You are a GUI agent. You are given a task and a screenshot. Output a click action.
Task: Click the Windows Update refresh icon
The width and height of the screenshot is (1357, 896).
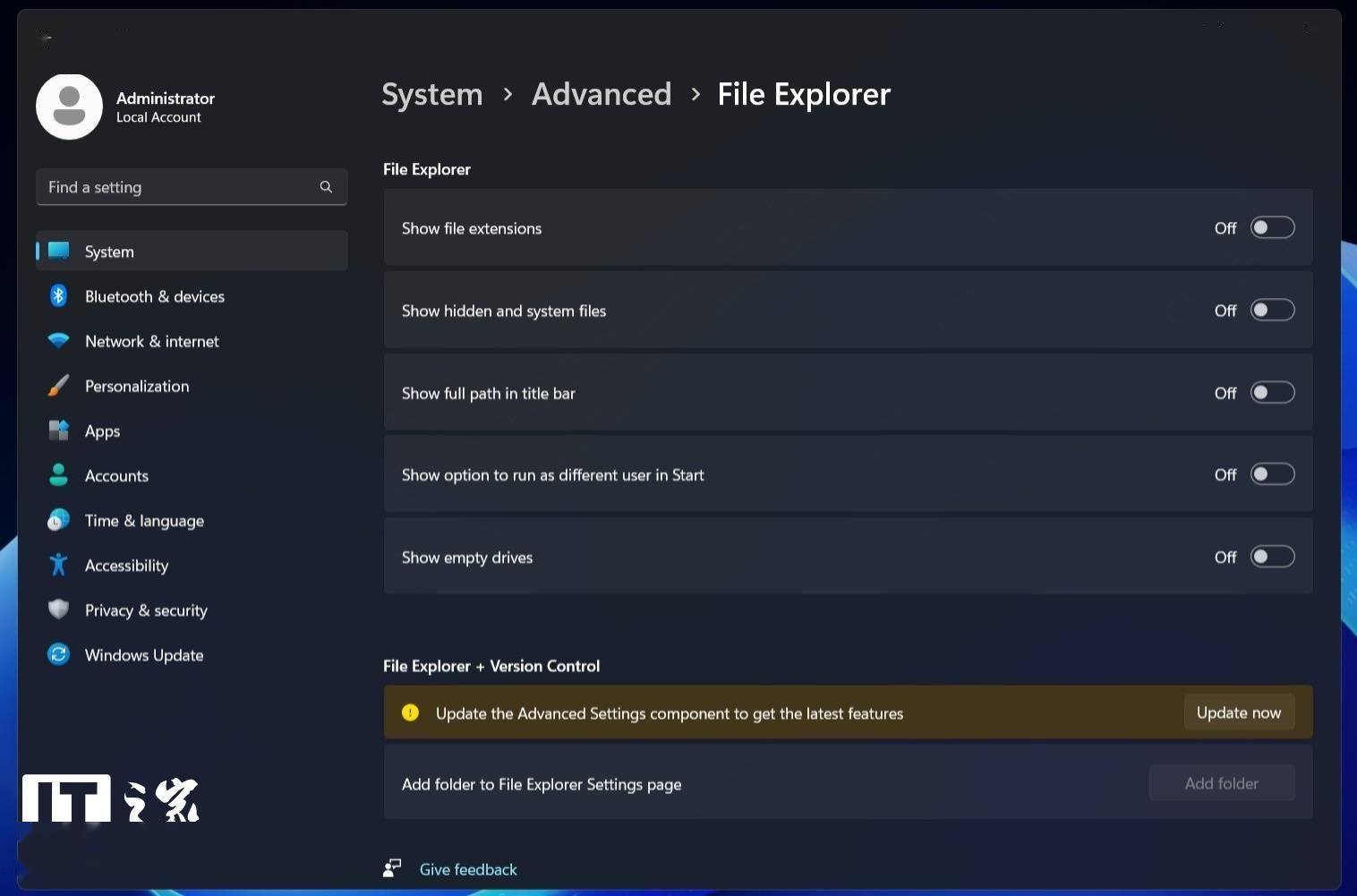pyautogui.click(x=58, y=654)
